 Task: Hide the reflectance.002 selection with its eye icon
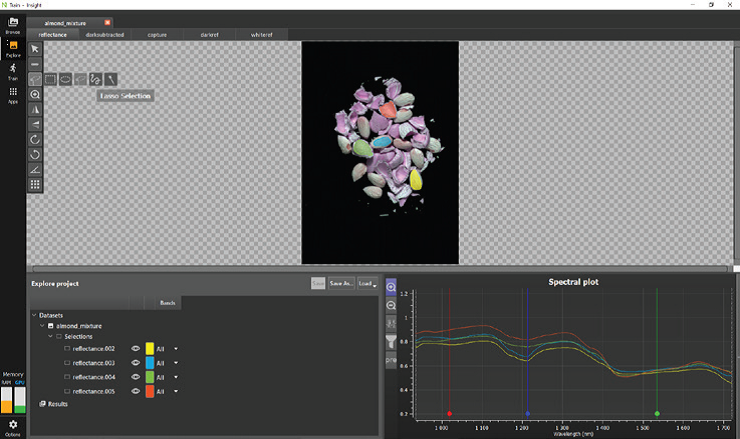tap(136, 348)
